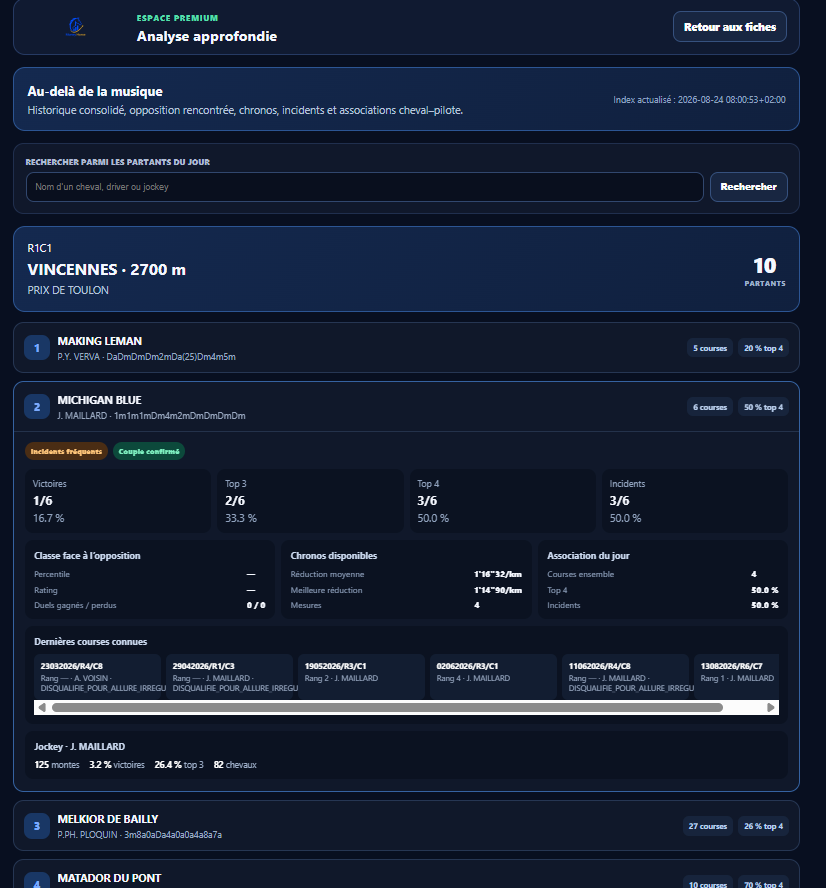The image size is (826, 888).
Task: Expand the MAKING LEMAN runner card
Action: [406, 348]
